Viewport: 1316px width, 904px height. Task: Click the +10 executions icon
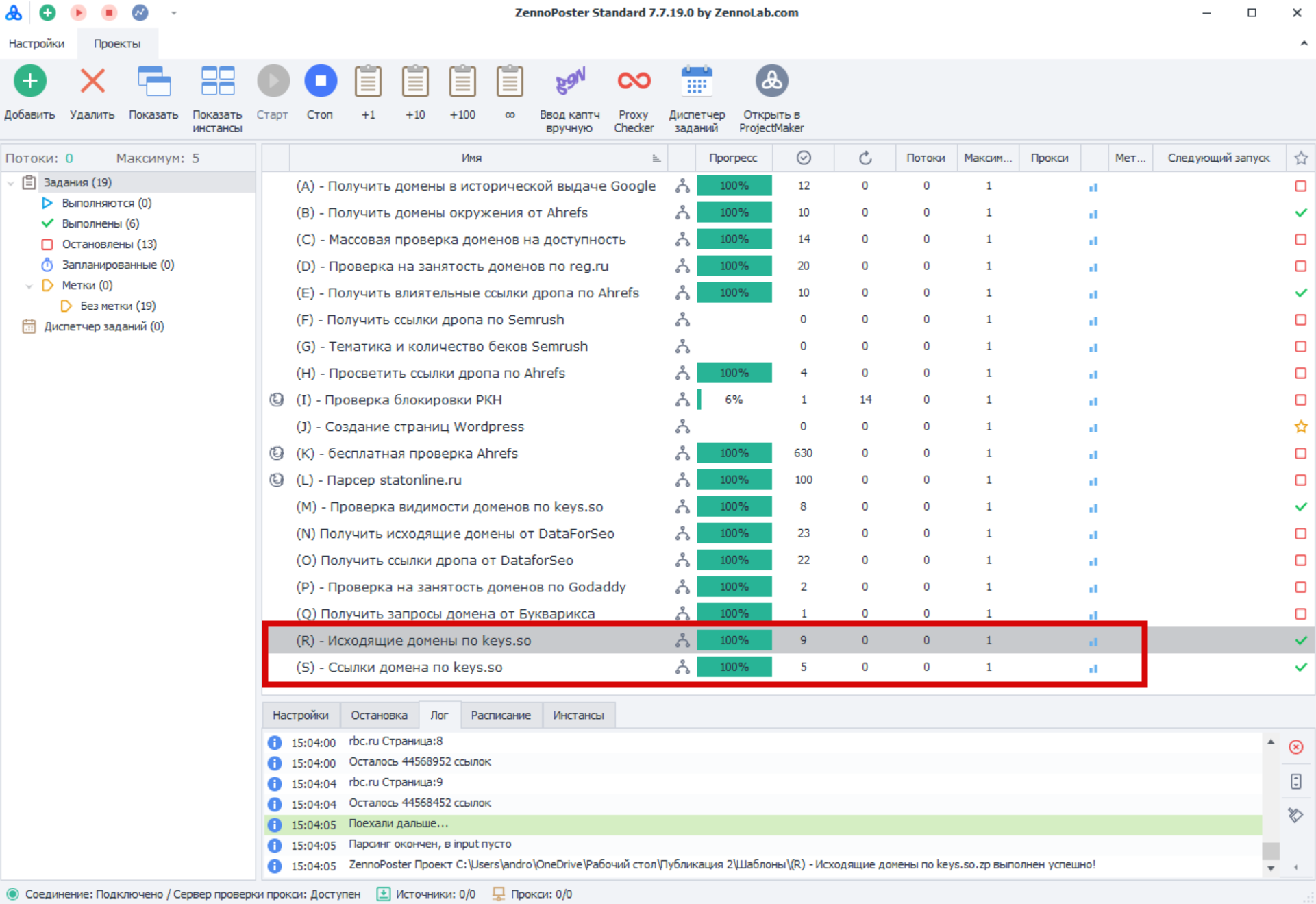[x=415, y=81]
